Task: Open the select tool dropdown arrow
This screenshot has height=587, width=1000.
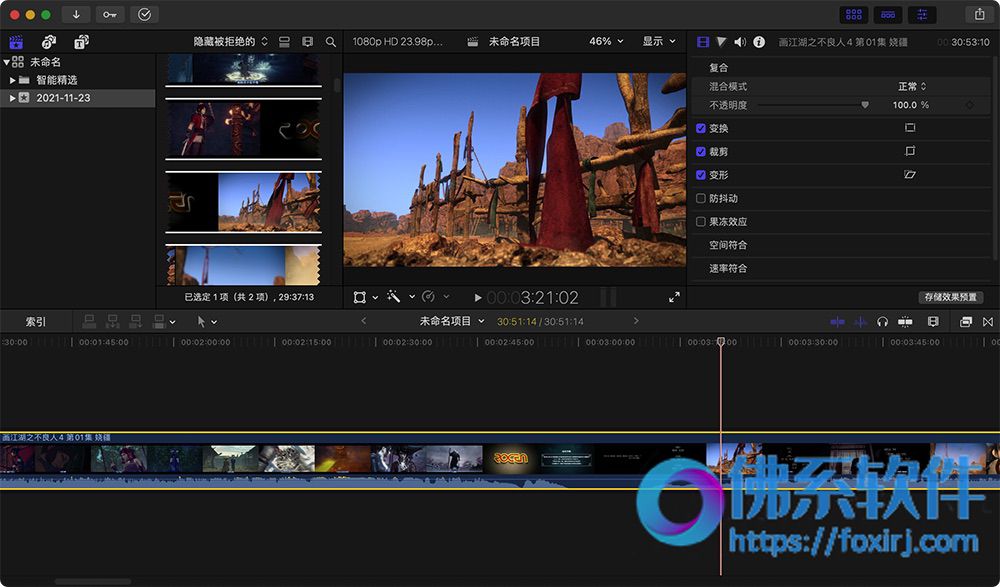Action: point(214,322)
